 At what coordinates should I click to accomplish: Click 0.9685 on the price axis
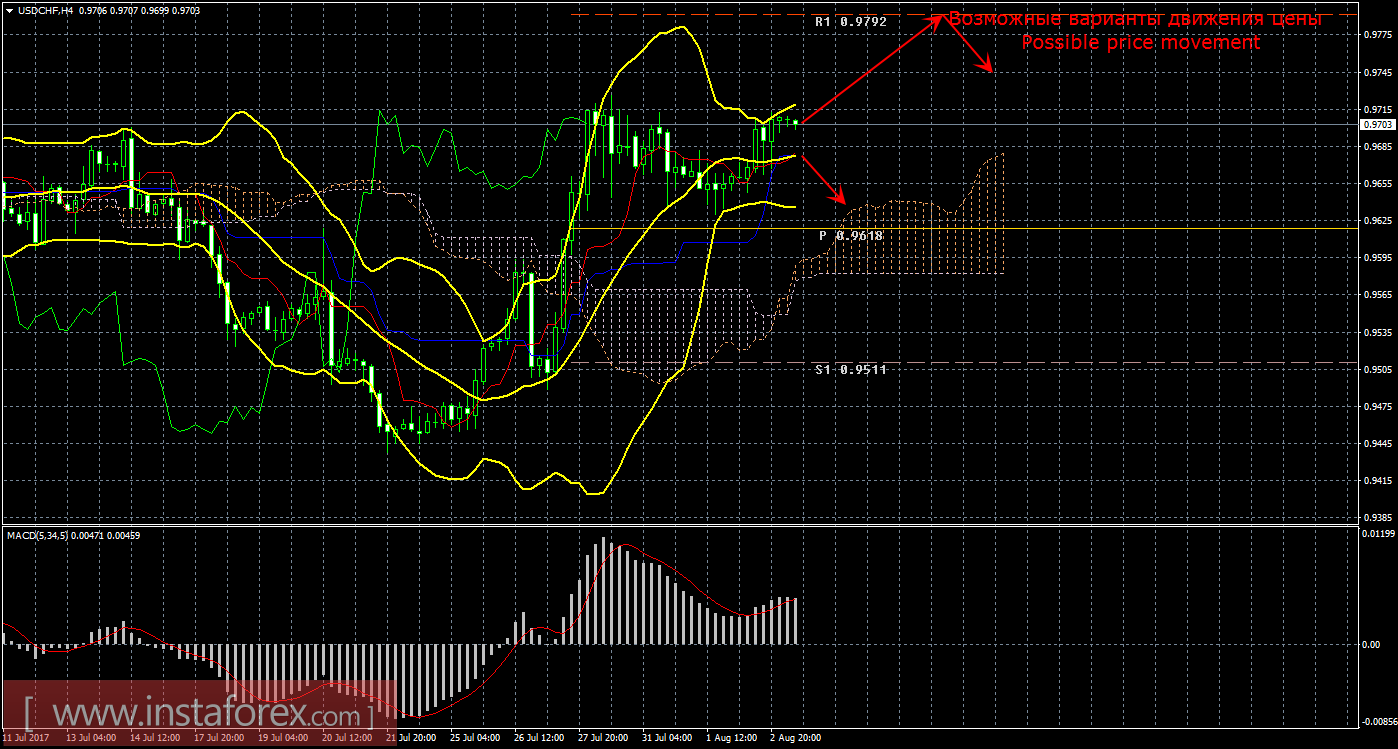[1378, 147]
